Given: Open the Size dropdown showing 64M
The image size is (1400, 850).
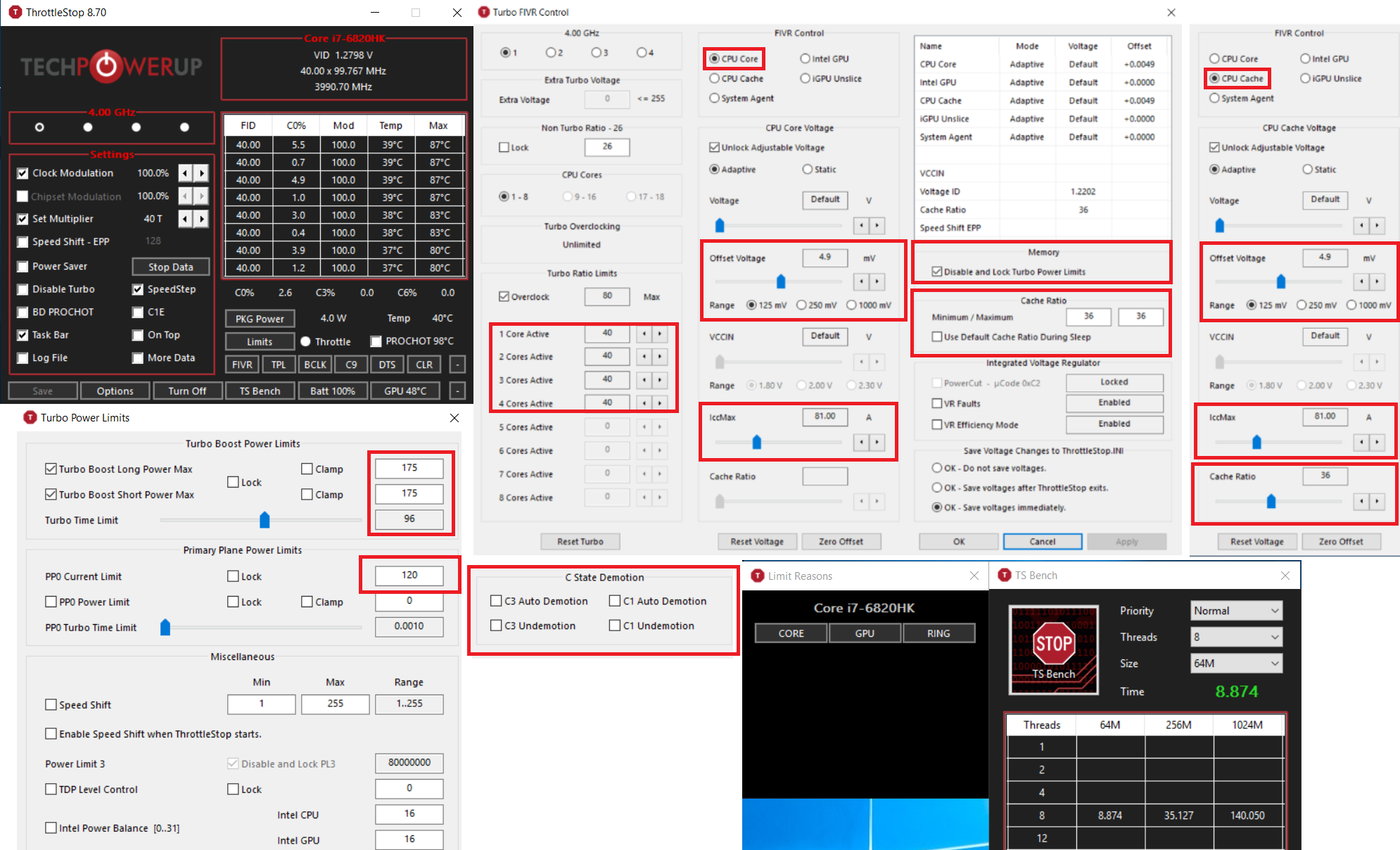Looking at the screenshot, I should 1236,663.
